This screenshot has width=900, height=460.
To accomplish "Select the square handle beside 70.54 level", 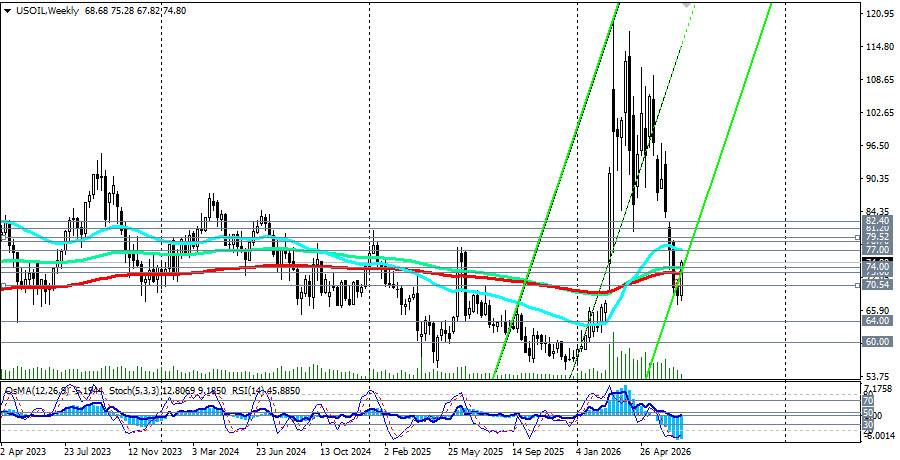I will [x=858, y=285].
